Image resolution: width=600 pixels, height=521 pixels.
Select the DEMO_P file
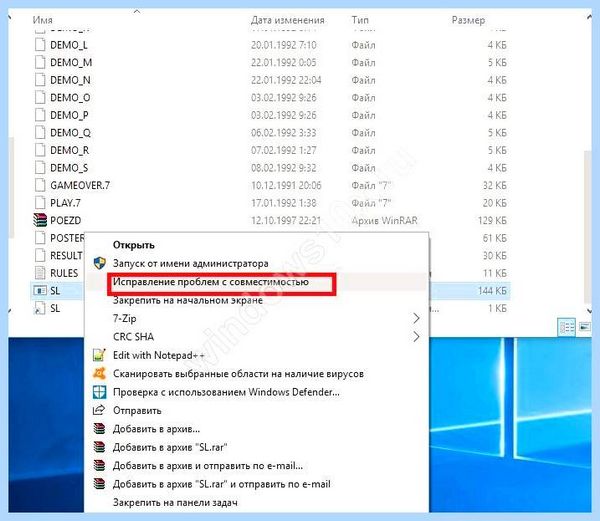69,115
